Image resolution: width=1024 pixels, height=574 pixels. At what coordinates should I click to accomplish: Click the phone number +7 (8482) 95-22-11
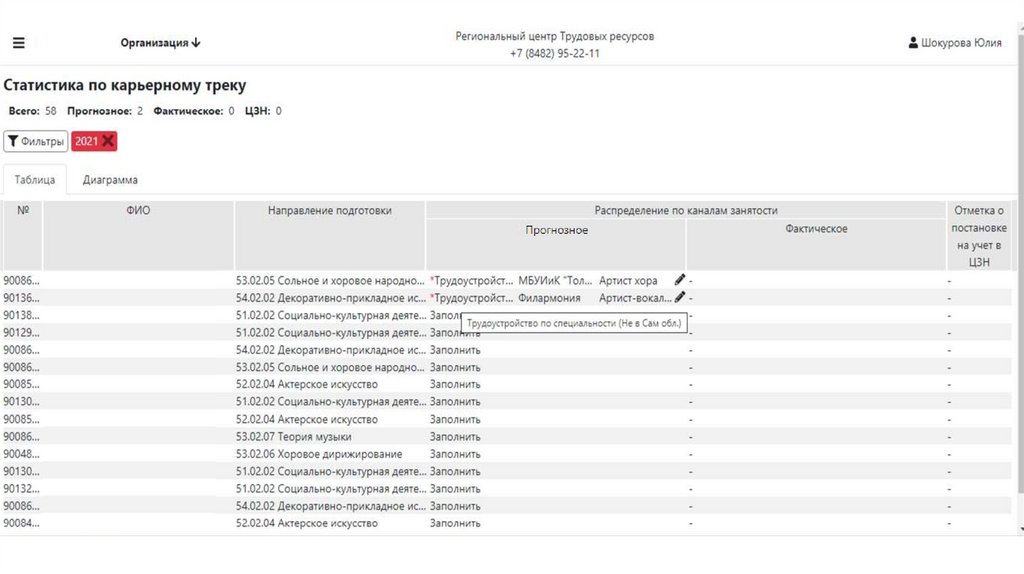[555, 54]
